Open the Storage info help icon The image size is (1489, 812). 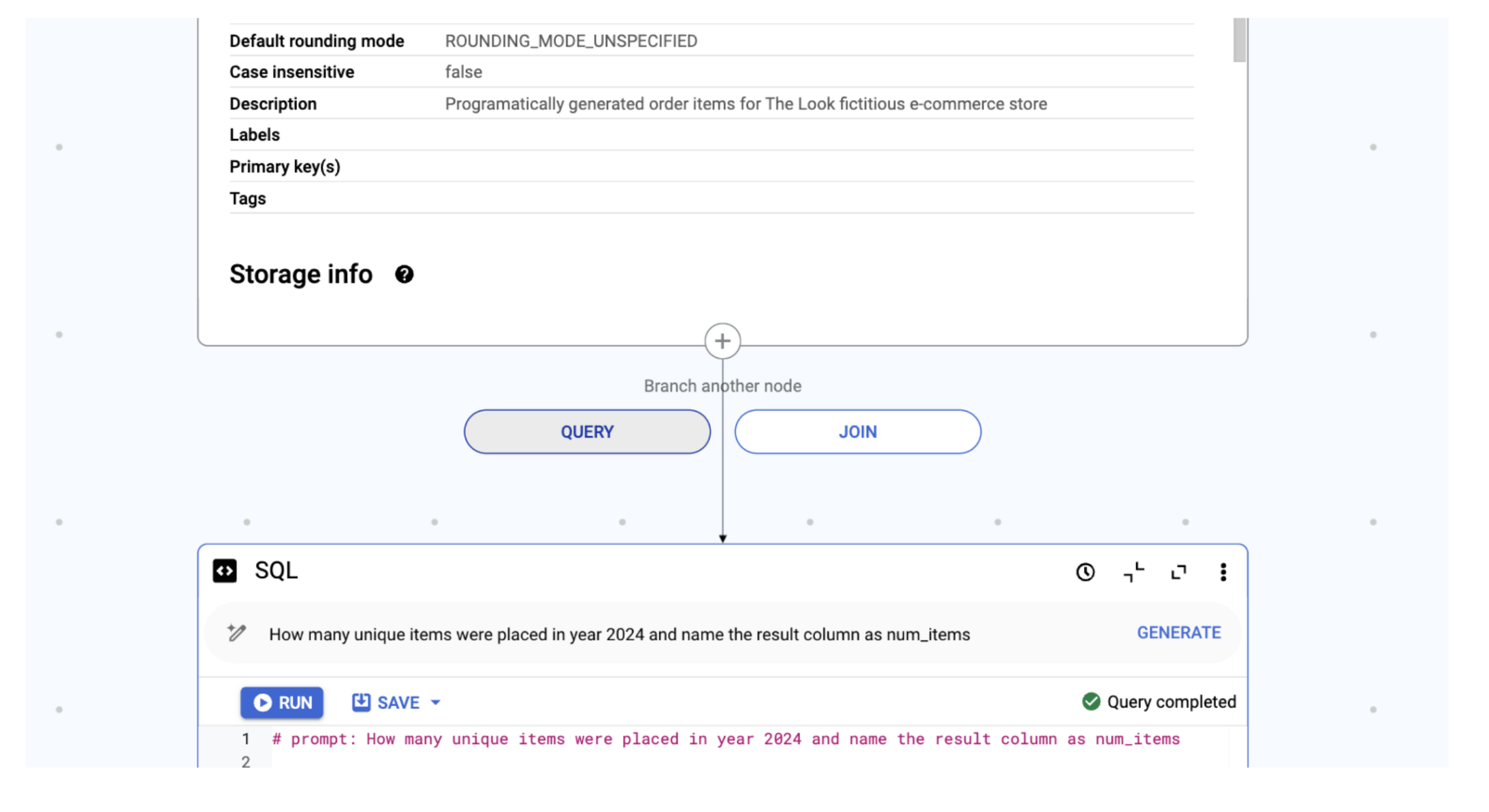pos(404,274)
